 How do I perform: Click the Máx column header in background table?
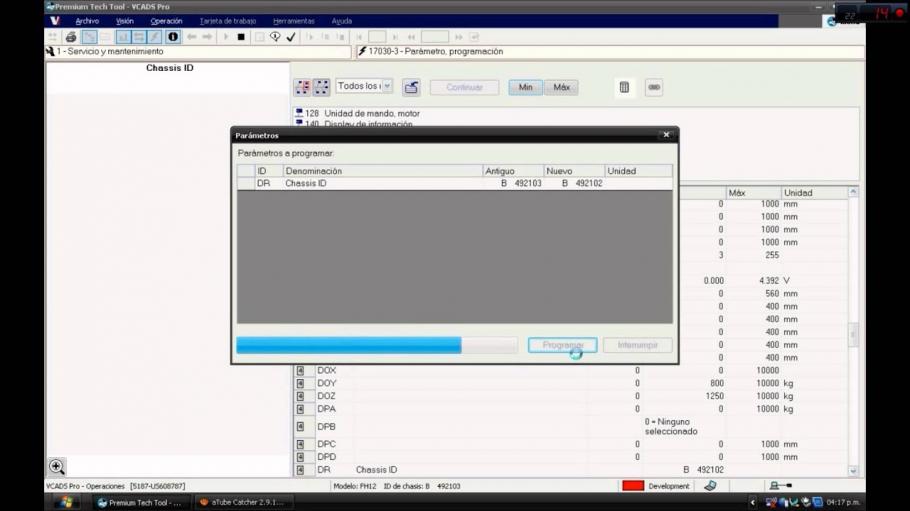tap(753, 193)
